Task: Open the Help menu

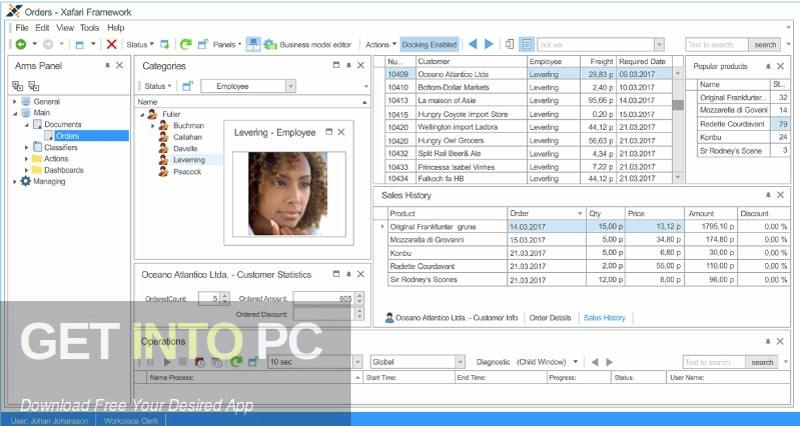Action: coord(116,28)
